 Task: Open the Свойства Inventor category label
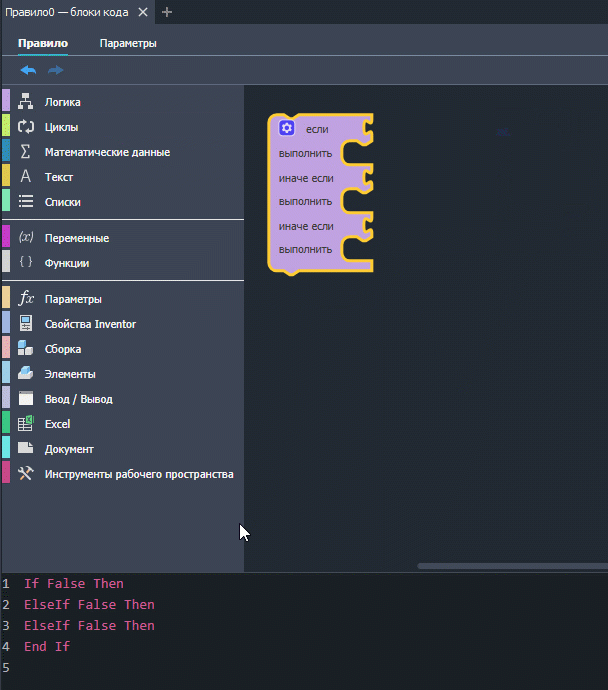90,324
